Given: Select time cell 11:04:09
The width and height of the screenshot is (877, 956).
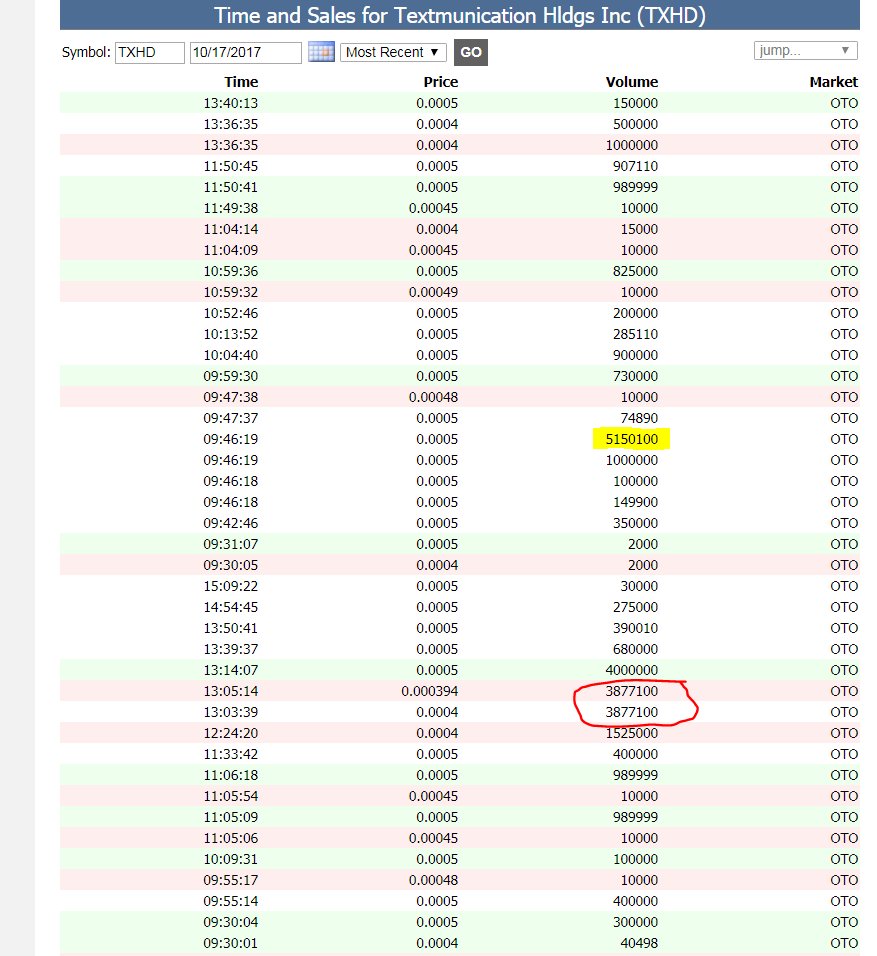Looking at the screenshot, I should point(231,250).
